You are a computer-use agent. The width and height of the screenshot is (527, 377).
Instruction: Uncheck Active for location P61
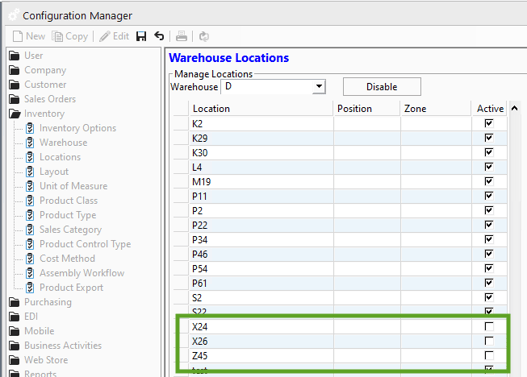pyautogui.click(x=489, y=283)
